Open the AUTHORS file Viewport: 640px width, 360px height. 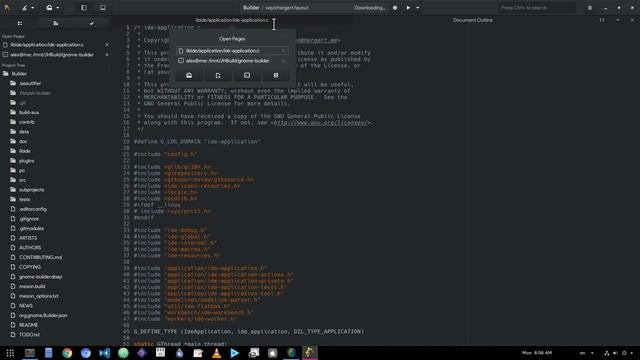tap(30, 248)
